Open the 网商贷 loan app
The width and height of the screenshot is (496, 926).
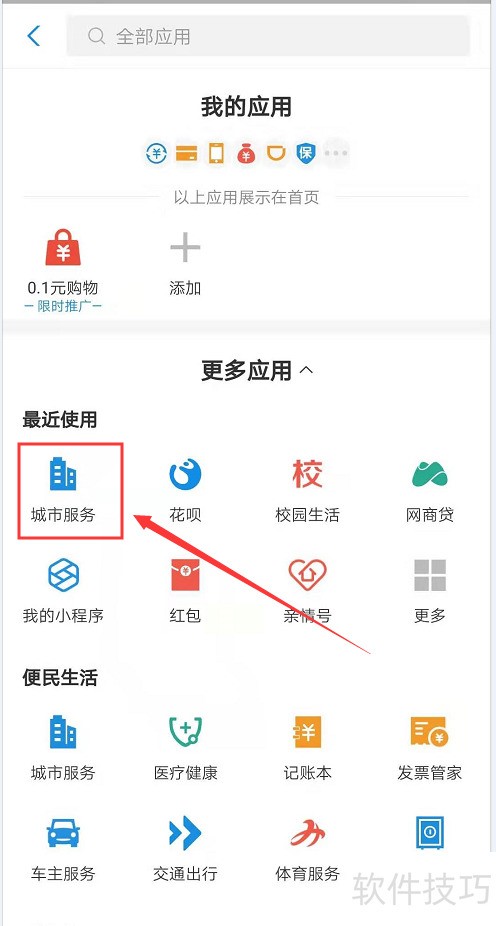point(429,490)
